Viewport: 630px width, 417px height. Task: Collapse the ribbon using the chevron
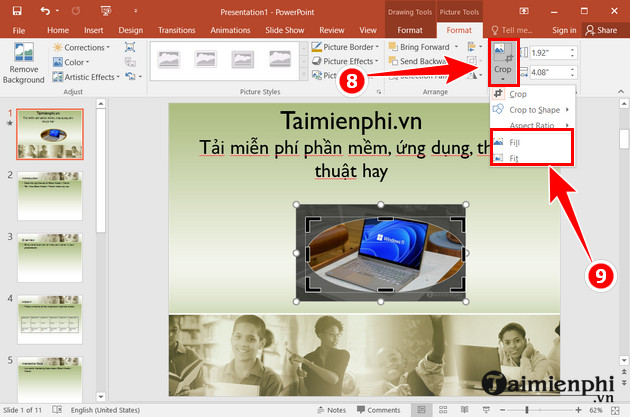[x=621, y=92]
